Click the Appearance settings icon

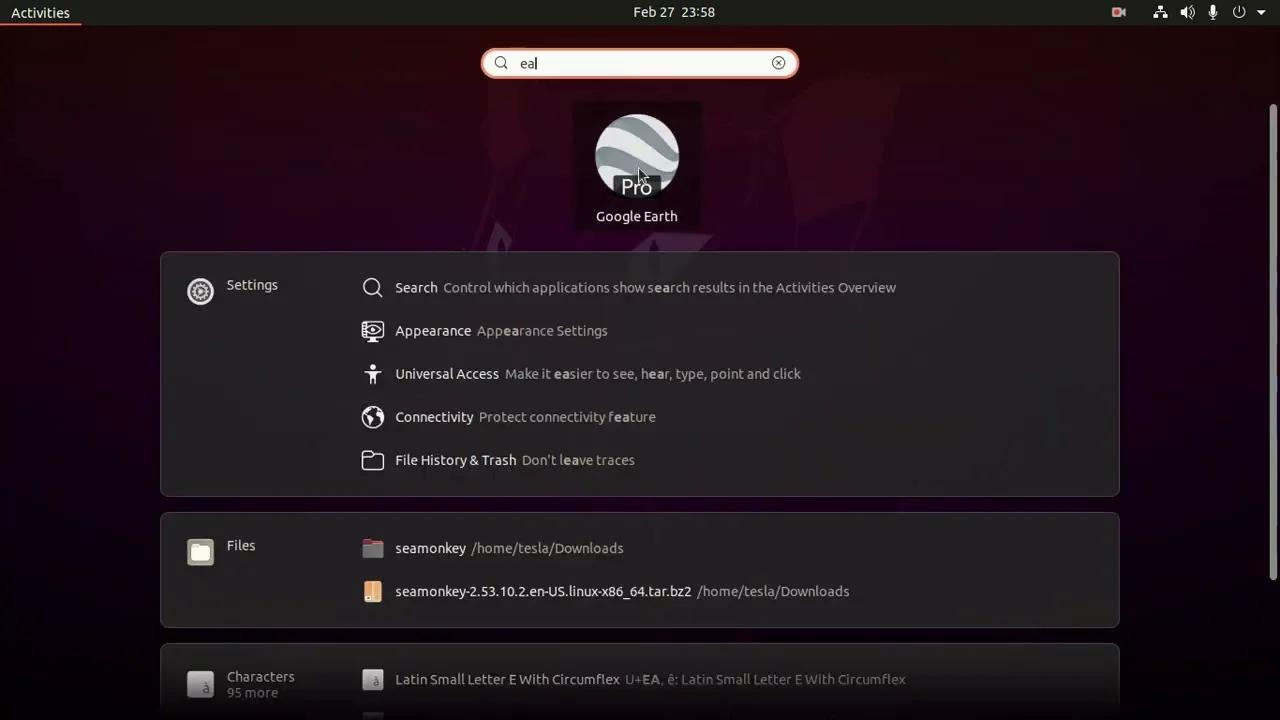tap(373, 331)
